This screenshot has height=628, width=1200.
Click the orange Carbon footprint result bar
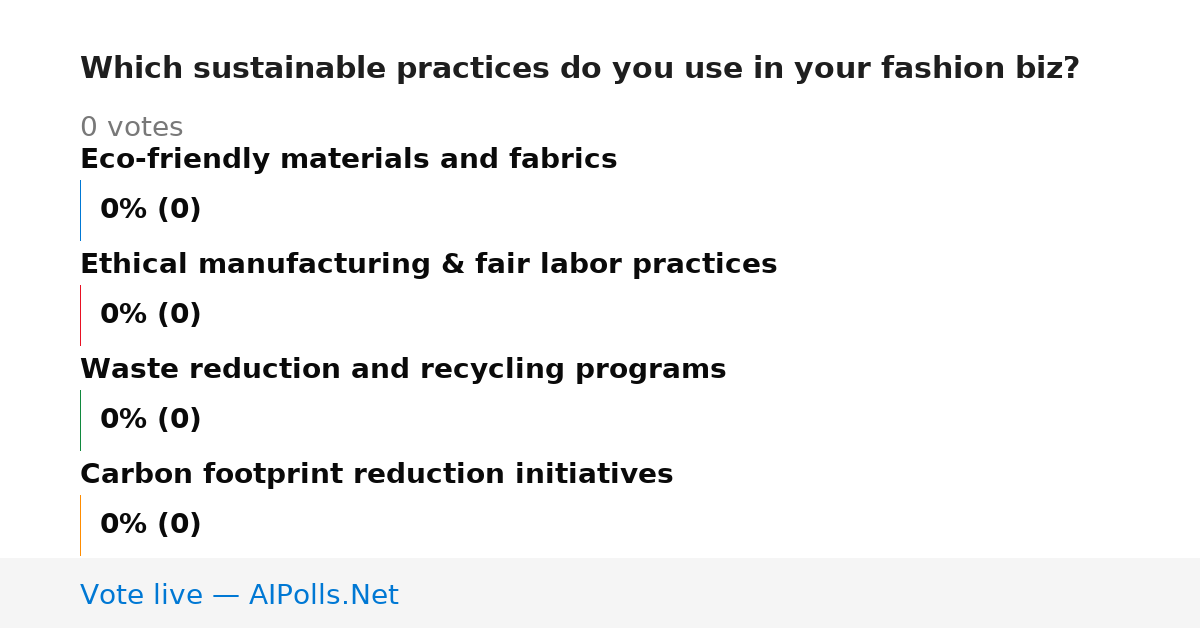(x=80, y=525)
